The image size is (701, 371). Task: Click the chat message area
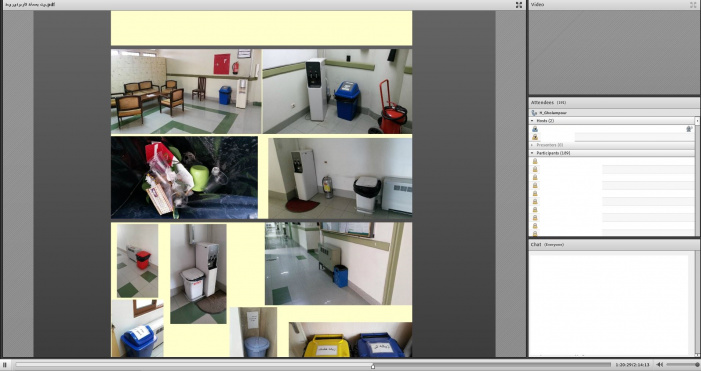point(609,304)
